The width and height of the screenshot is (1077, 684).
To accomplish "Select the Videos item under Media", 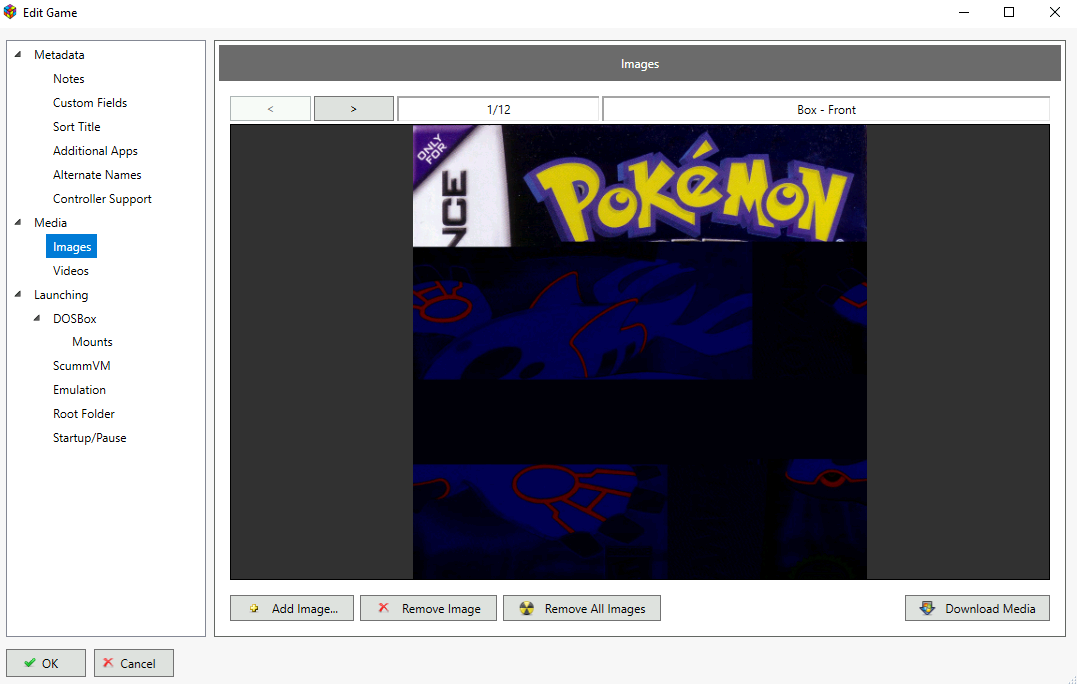I will pyautogui.click(x=71, y=271).
